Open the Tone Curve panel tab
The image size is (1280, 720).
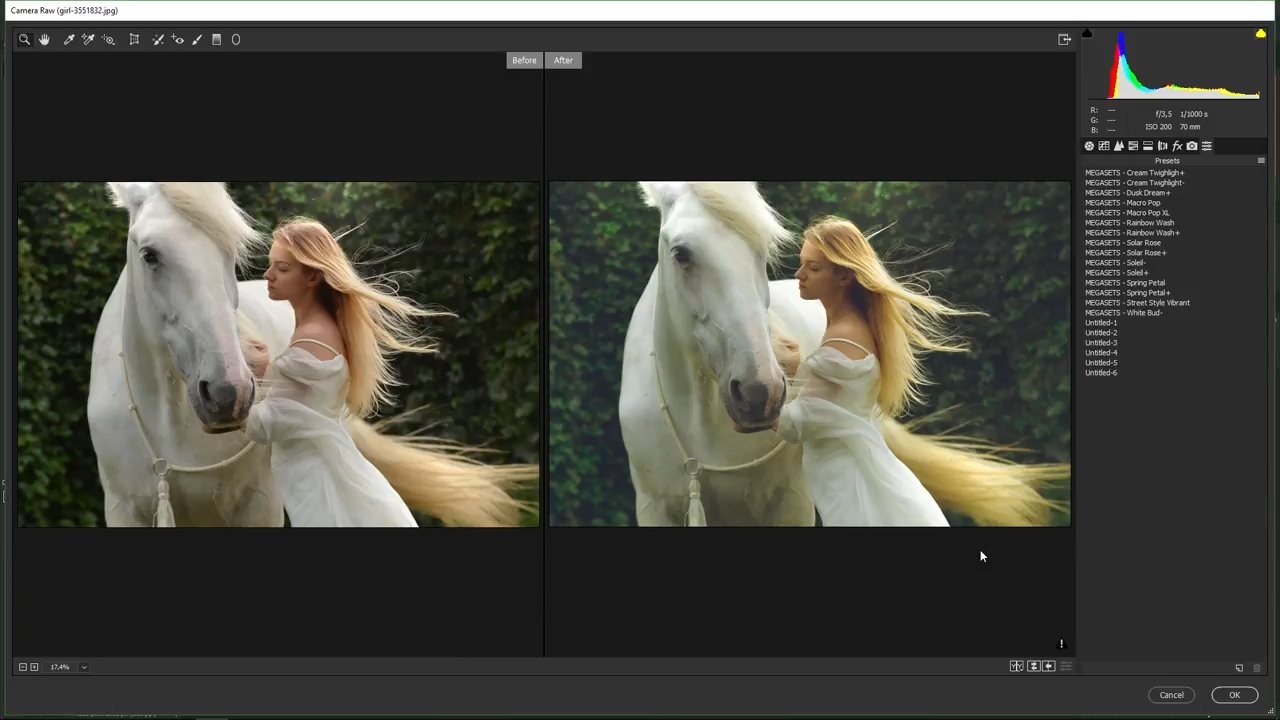coord(1104,146)
